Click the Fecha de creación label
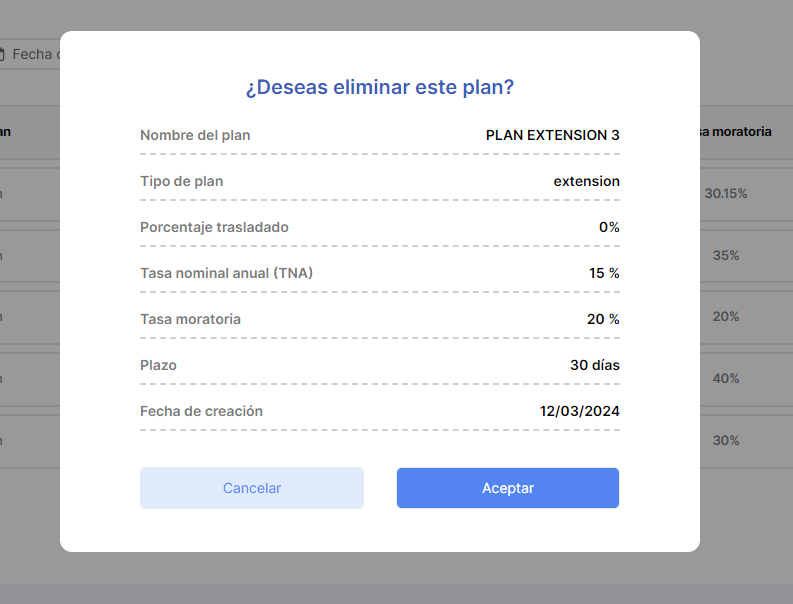 [201, 411]
